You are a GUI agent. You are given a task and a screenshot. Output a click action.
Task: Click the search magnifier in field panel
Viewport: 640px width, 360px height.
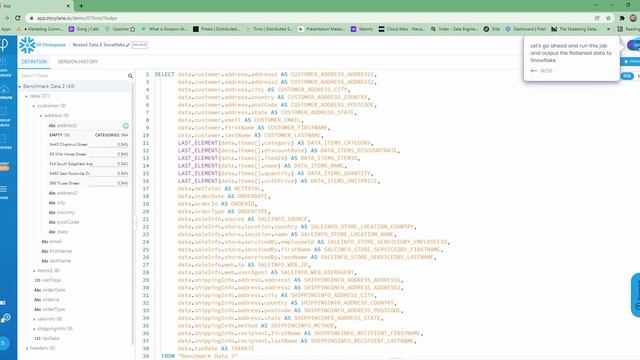(x=130, y=76)
